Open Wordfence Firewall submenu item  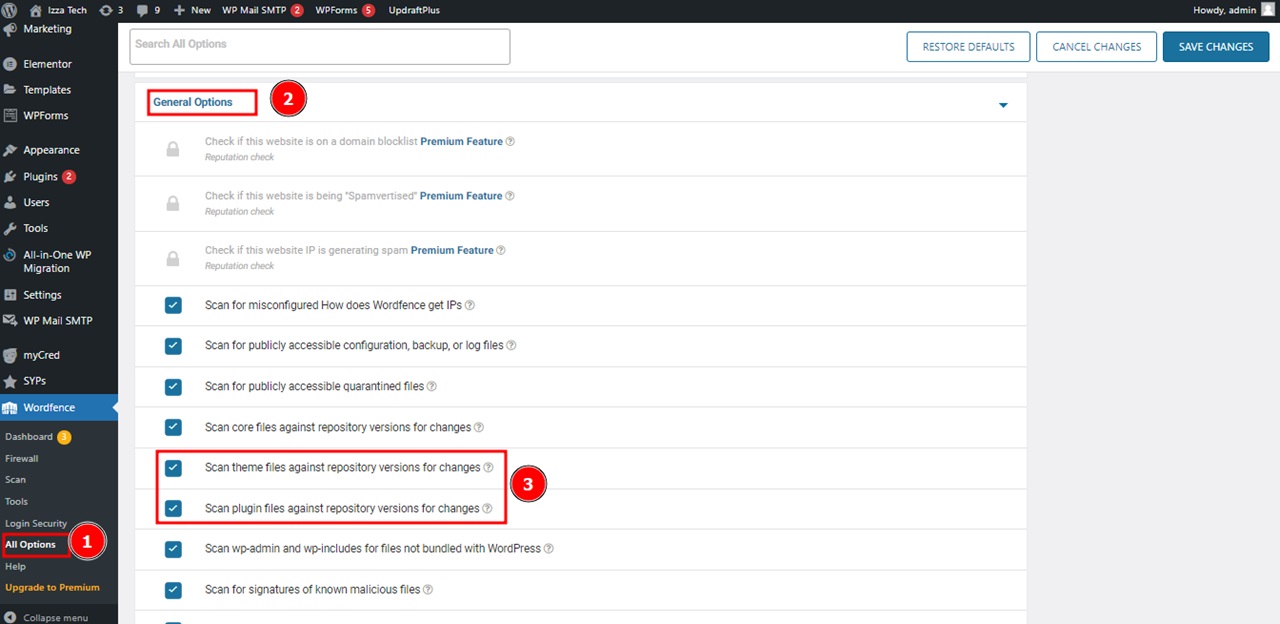click(x=22, y=459)
